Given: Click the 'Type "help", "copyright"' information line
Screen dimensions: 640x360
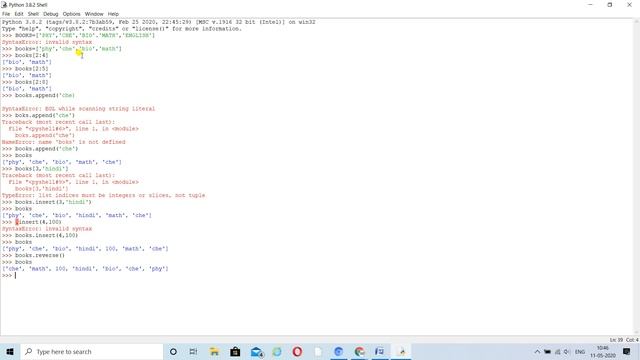Looking at the screenshot, I should 122,29.
